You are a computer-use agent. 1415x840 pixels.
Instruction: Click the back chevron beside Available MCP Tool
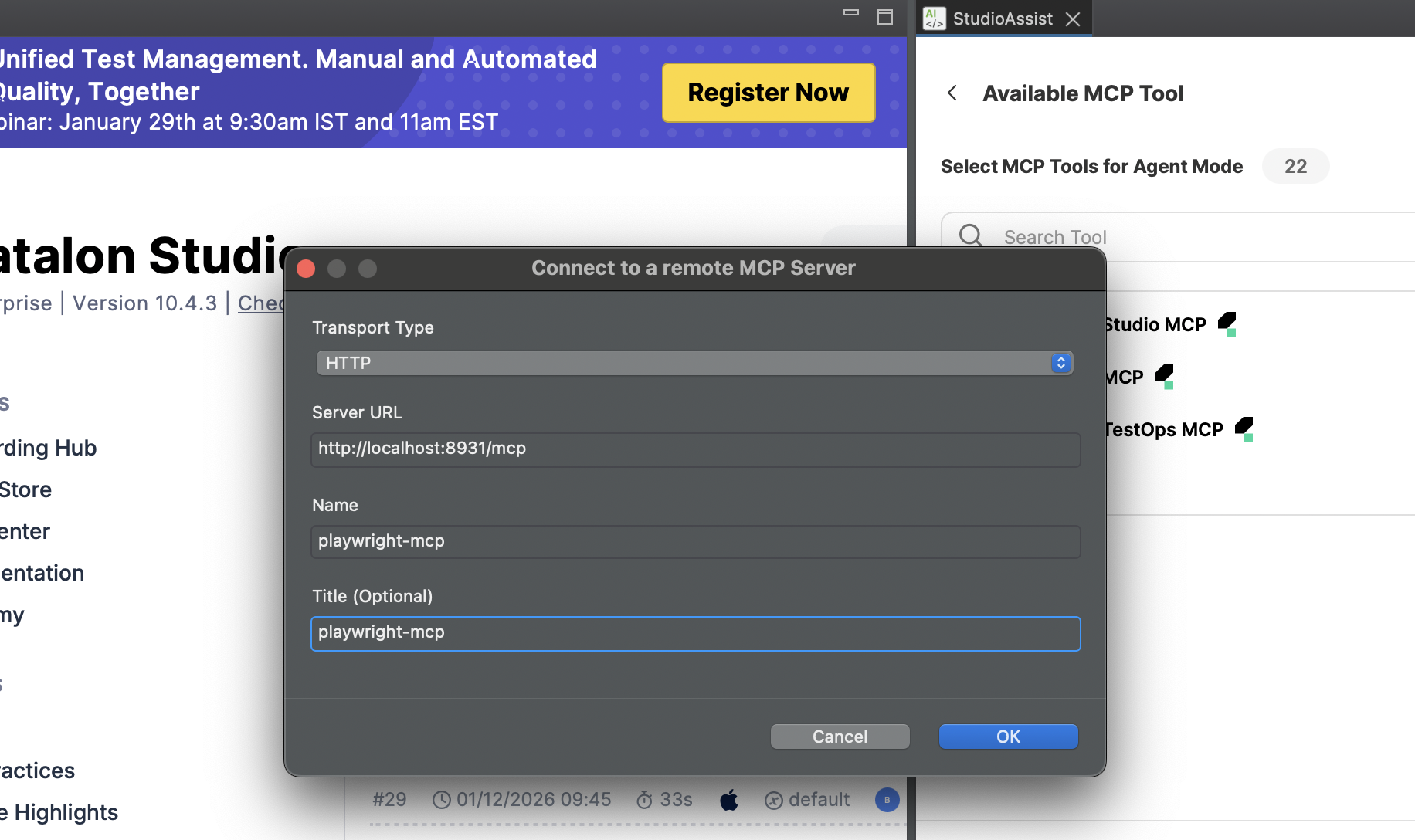tap(951, 93)
